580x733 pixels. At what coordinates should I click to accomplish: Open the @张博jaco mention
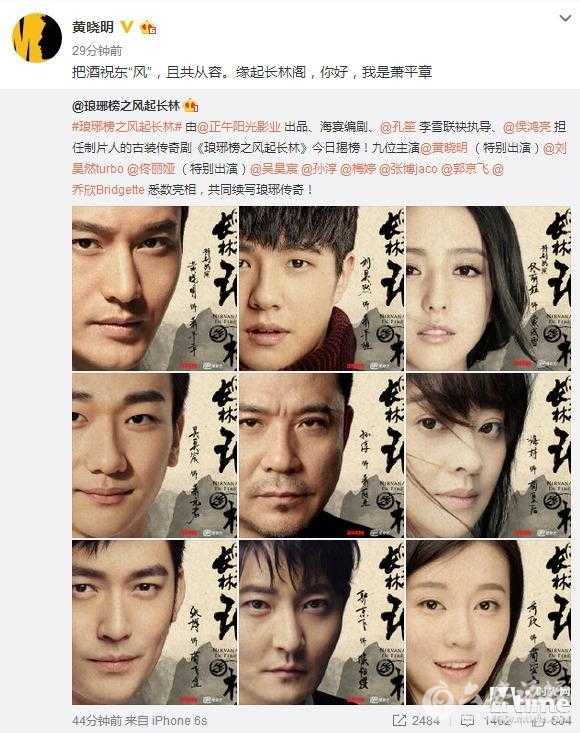point(408,169)
